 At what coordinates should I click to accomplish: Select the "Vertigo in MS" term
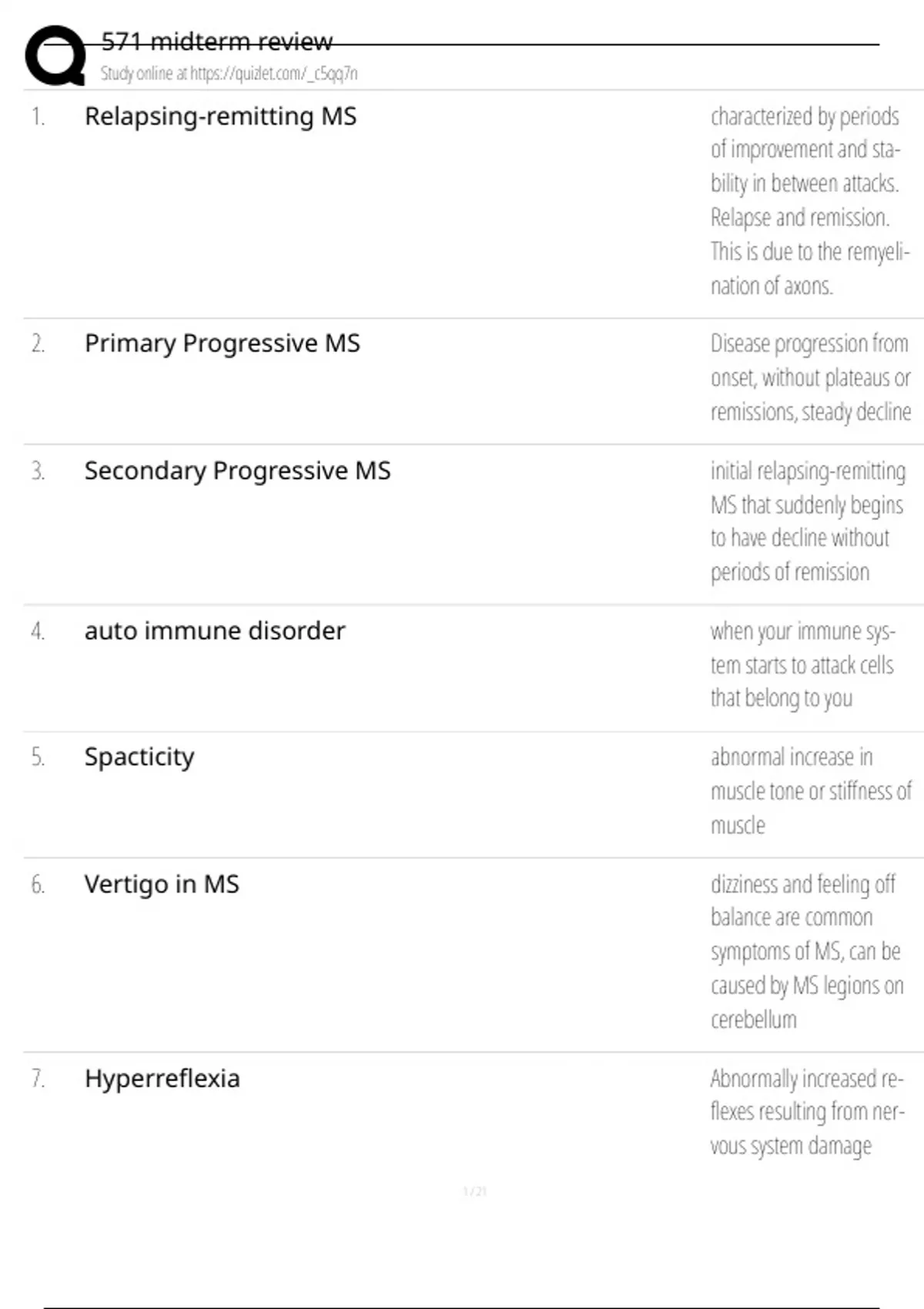tap(162, 885)
